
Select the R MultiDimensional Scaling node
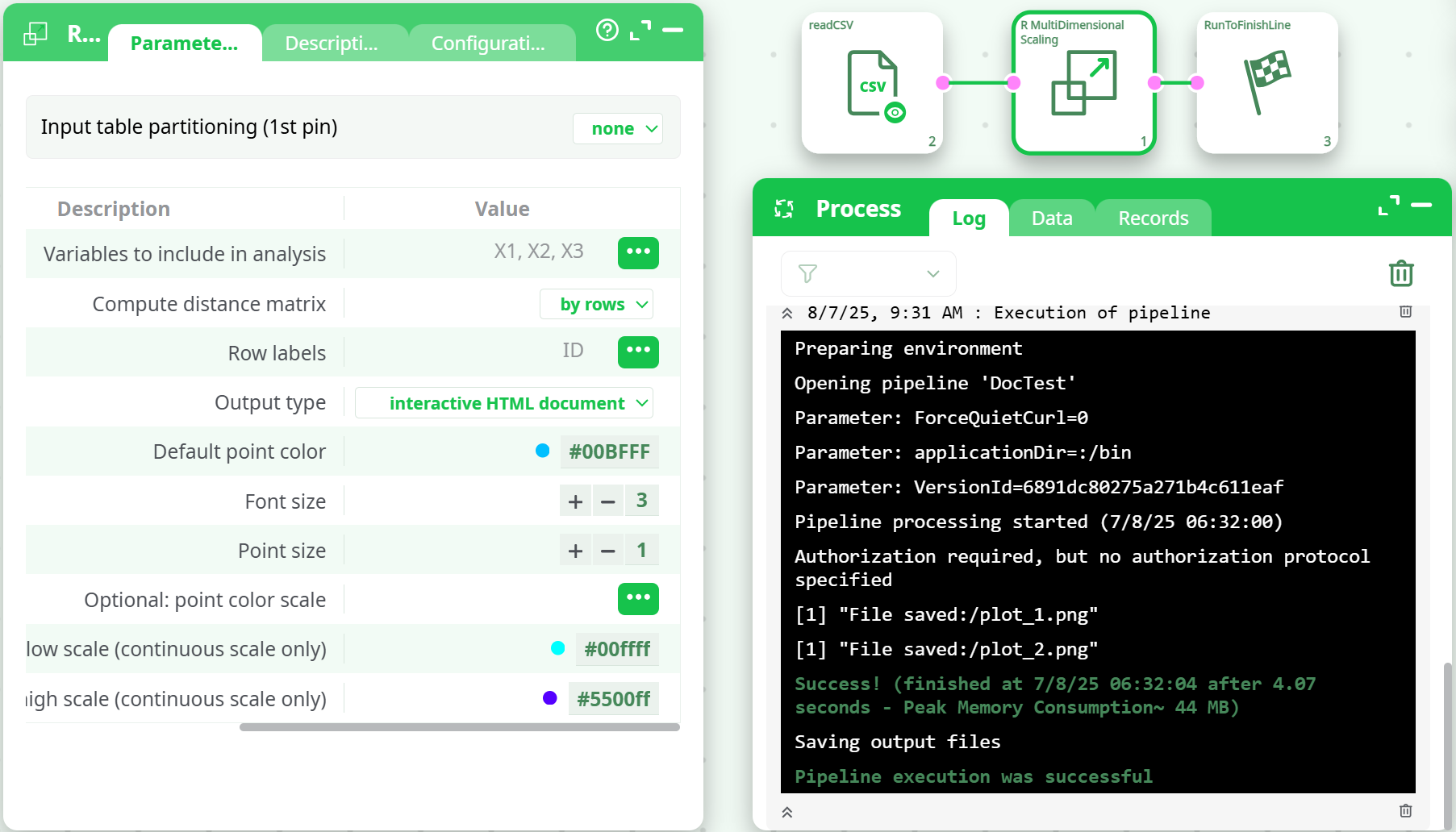1083,83
